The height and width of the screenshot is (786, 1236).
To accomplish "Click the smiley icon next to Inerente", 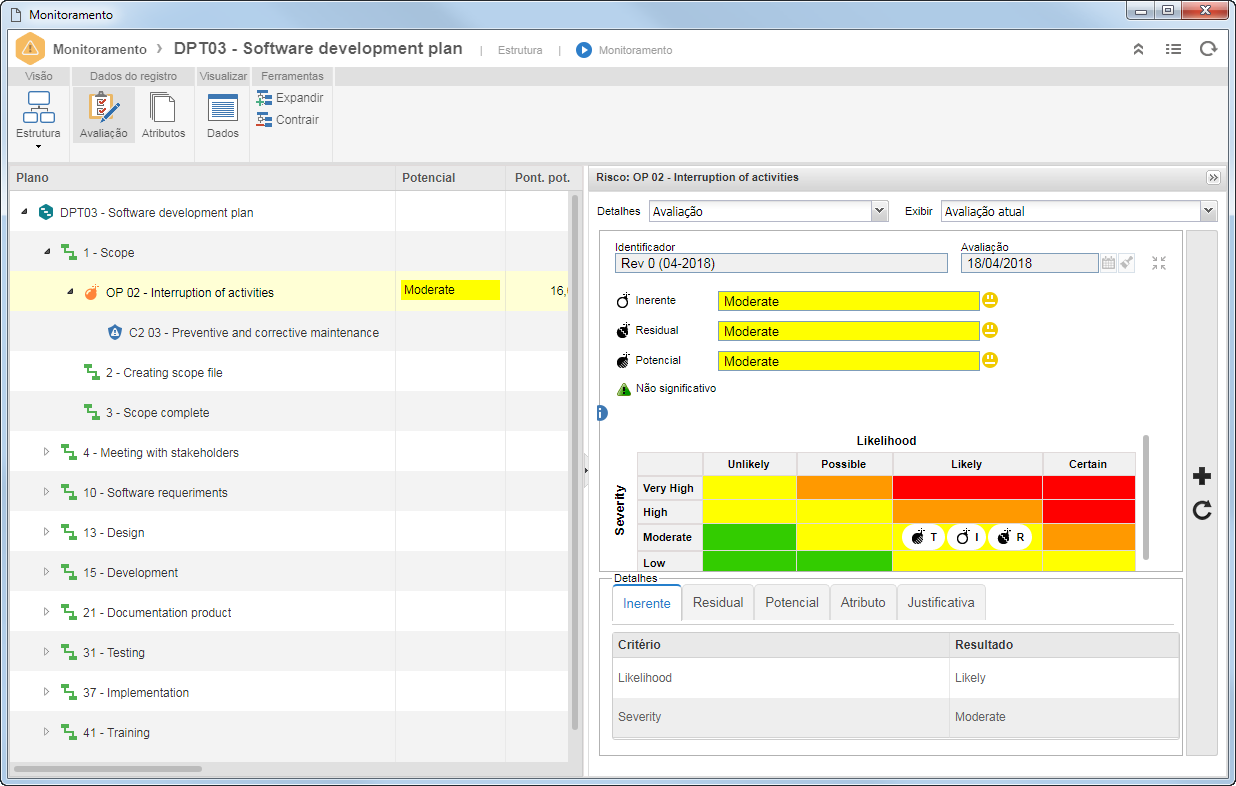I will (990, 300).
